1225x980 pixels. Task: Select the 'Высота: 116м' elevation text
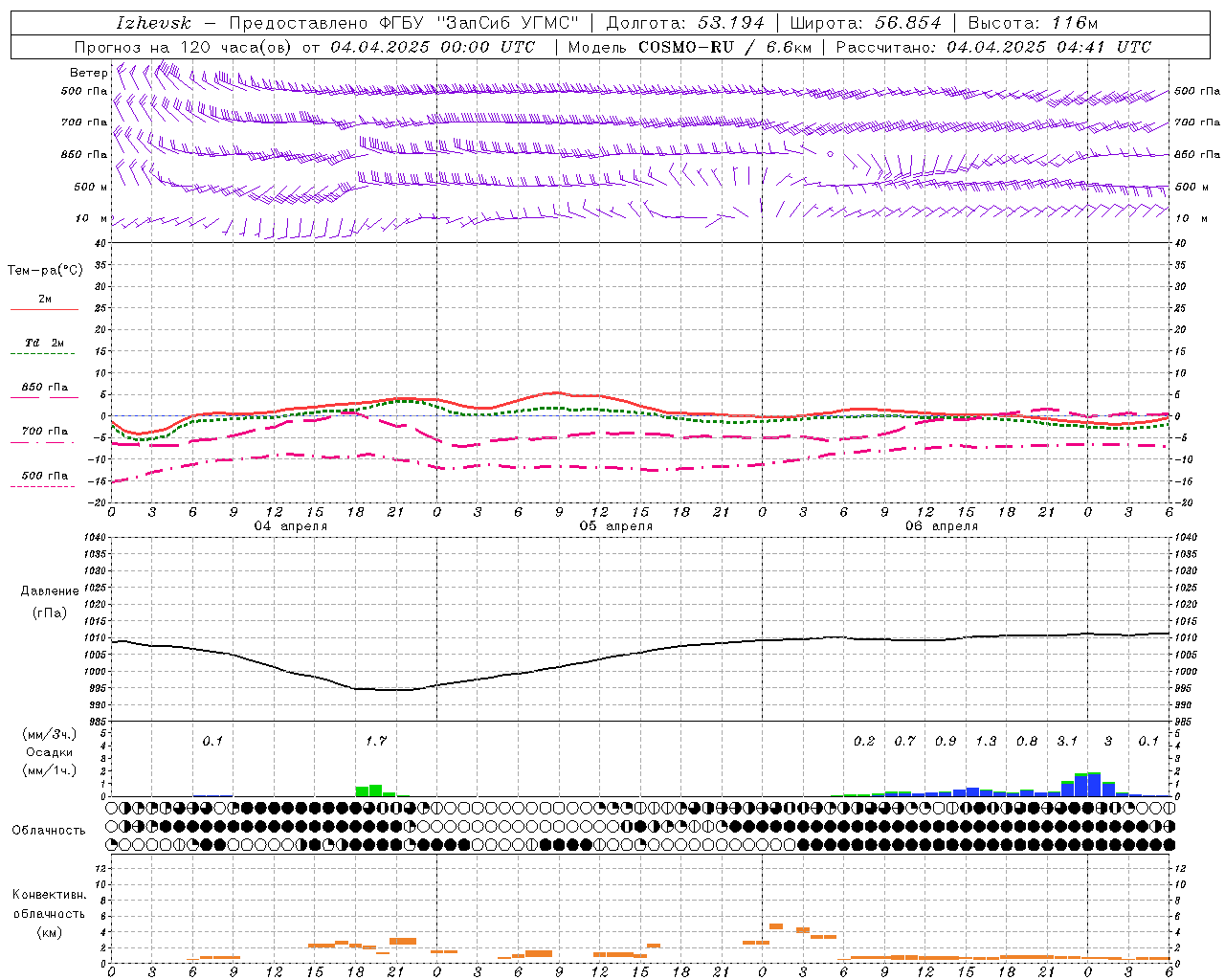tap(1033, 23)
